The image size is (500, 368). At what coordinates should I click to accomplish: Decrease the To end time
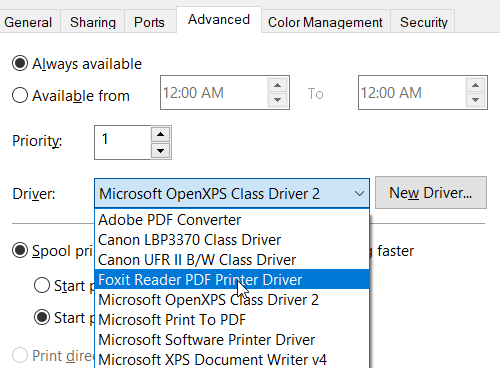(x=476, y=100)
